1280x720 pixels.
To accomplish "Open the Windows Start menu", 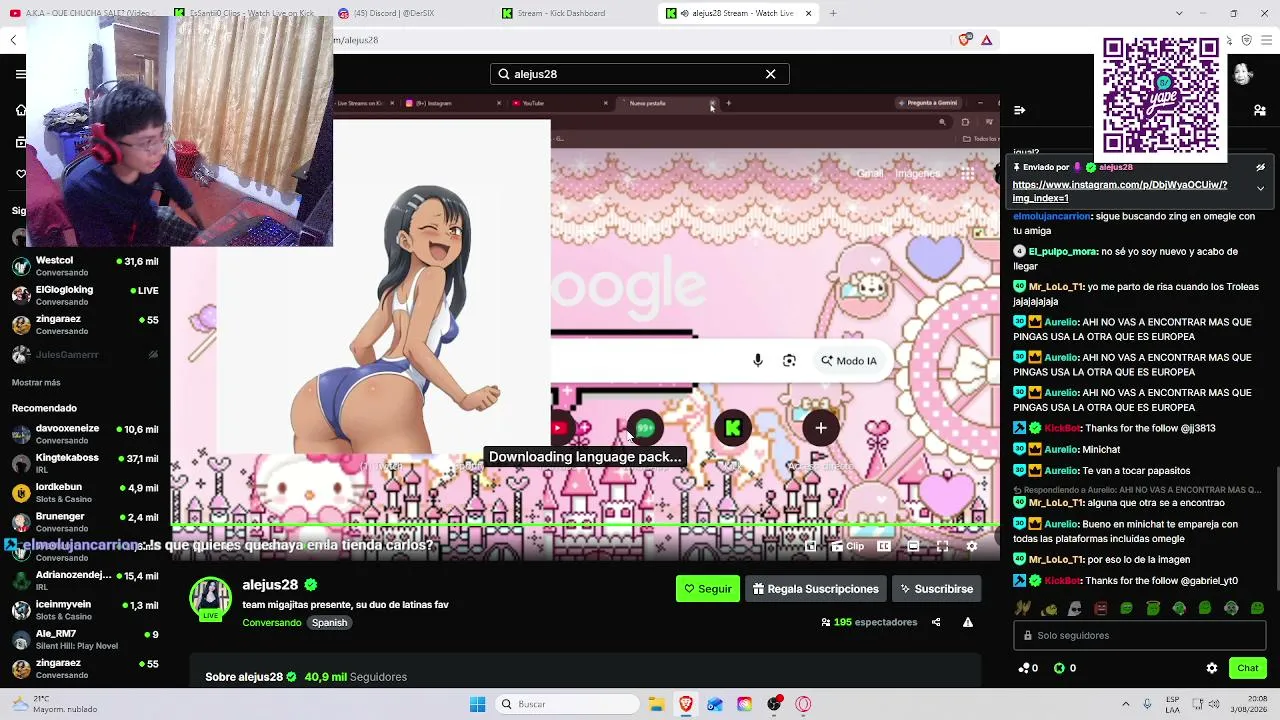I will click(477, 704).
